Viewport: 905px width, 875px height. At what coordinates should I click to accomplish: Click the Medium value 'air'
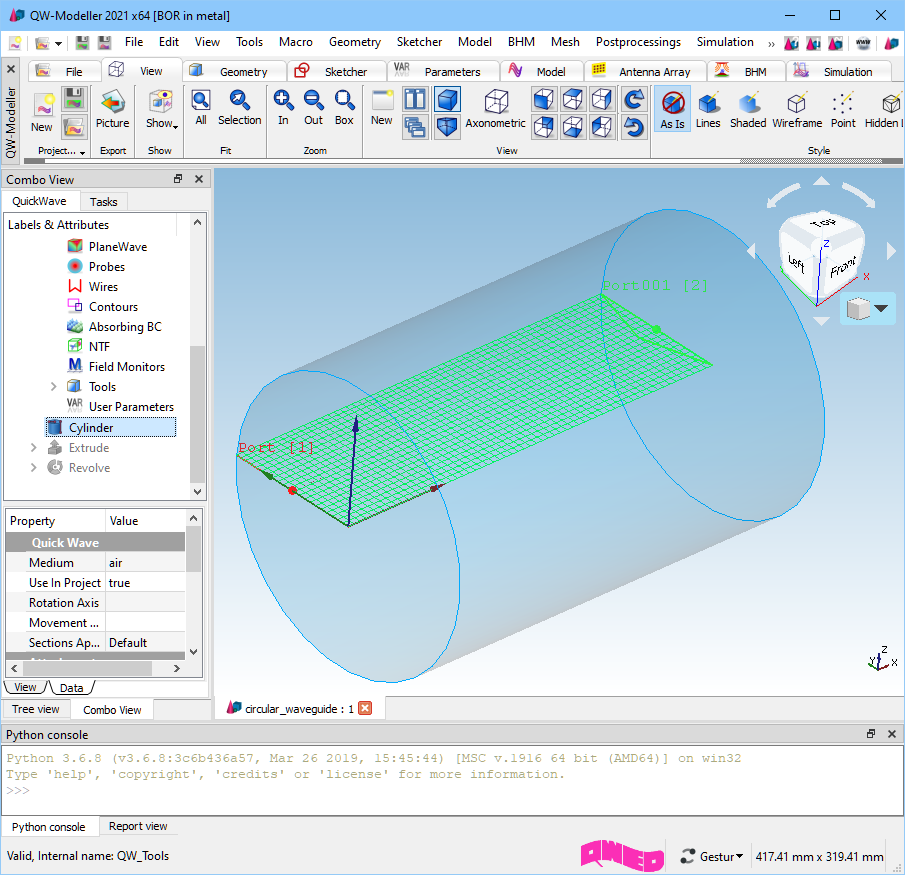click(x=145, y=563)
